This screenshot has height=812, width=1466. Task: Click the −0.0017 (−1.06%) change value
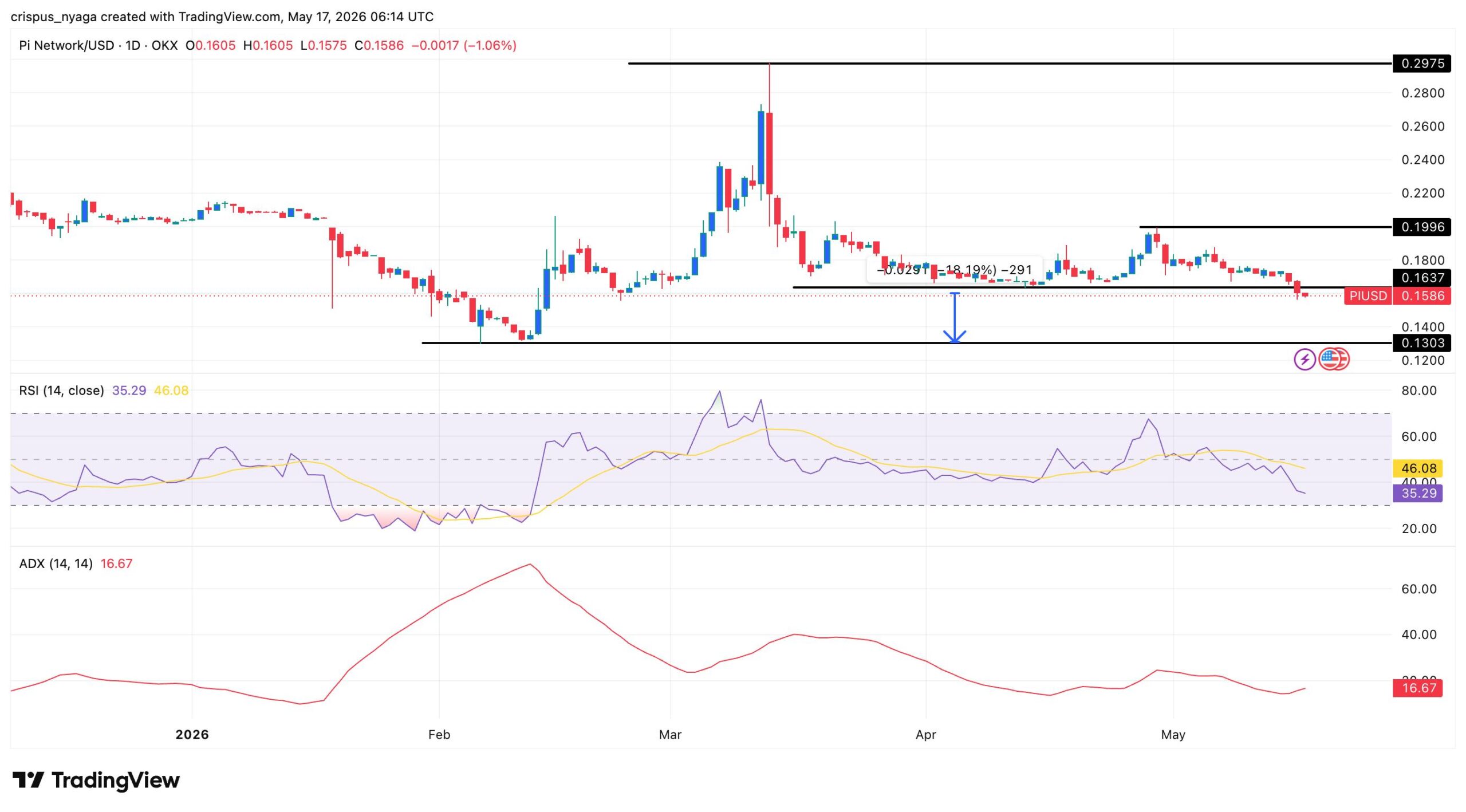pos(464,45)
